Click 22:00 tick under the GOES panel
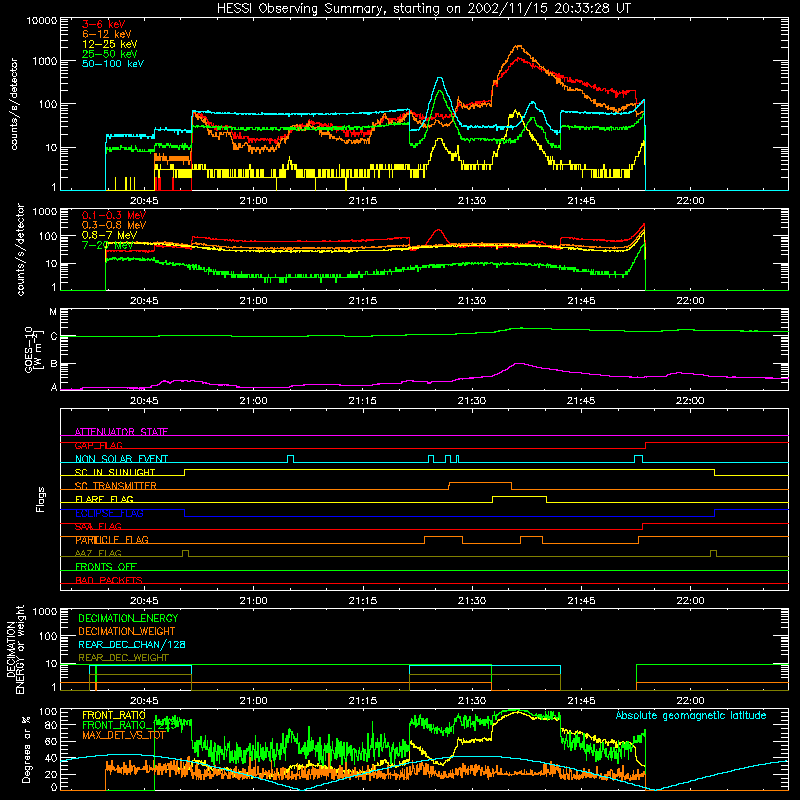Image resolution: width=800 pixels, height=800 pixels. point(690,401)
